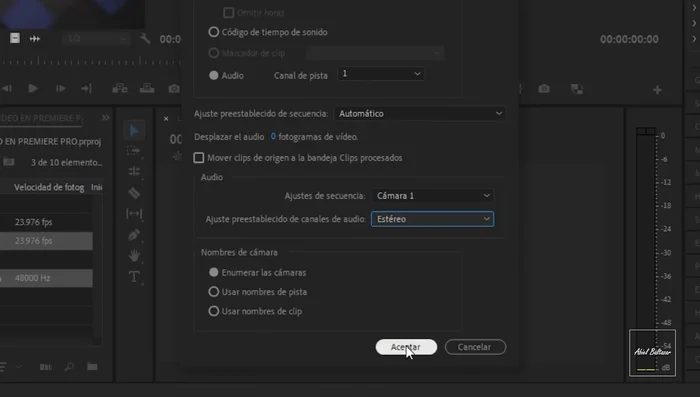
Task: Select Código de tiempo de sonido option
Action: pyautogui.click(x=214, y=32)
